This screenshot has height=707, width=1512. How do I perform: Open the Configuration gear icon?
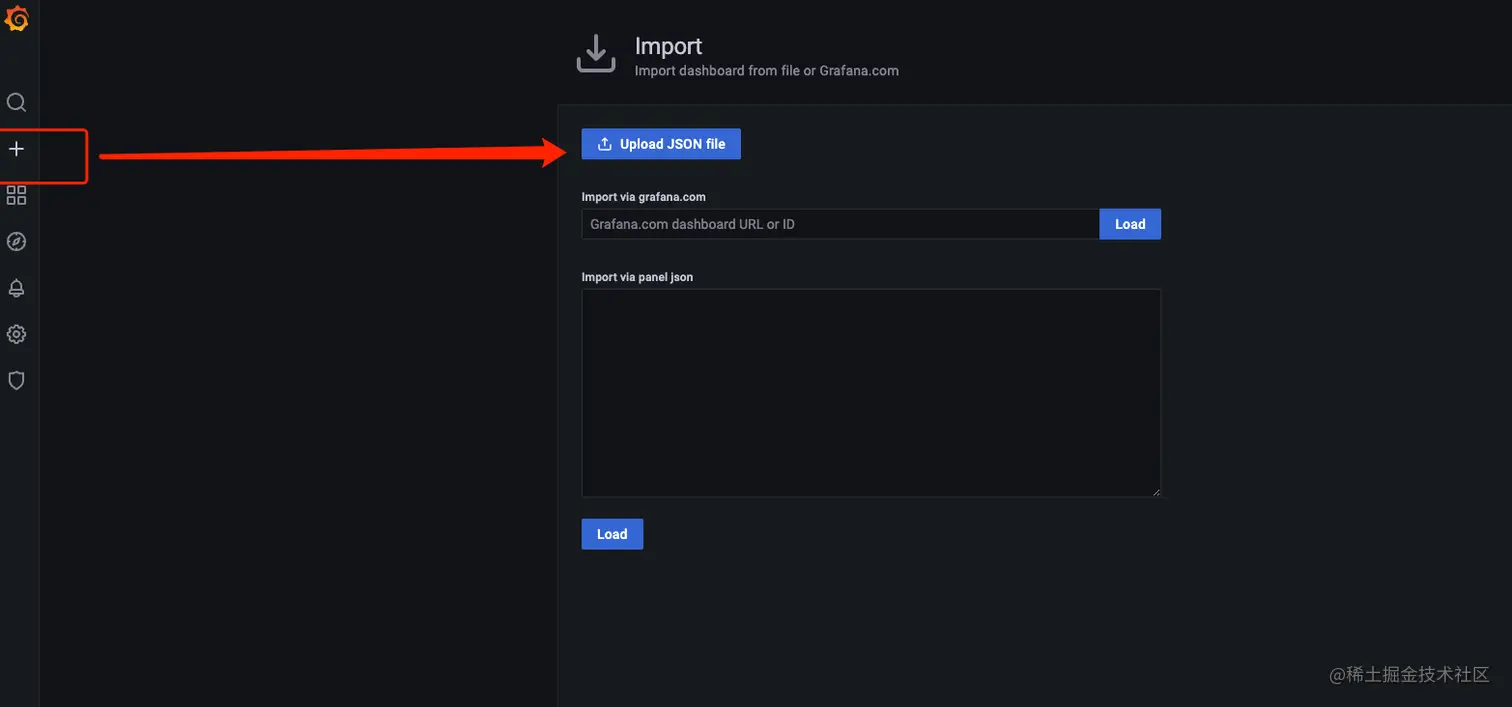click(16, 334)
